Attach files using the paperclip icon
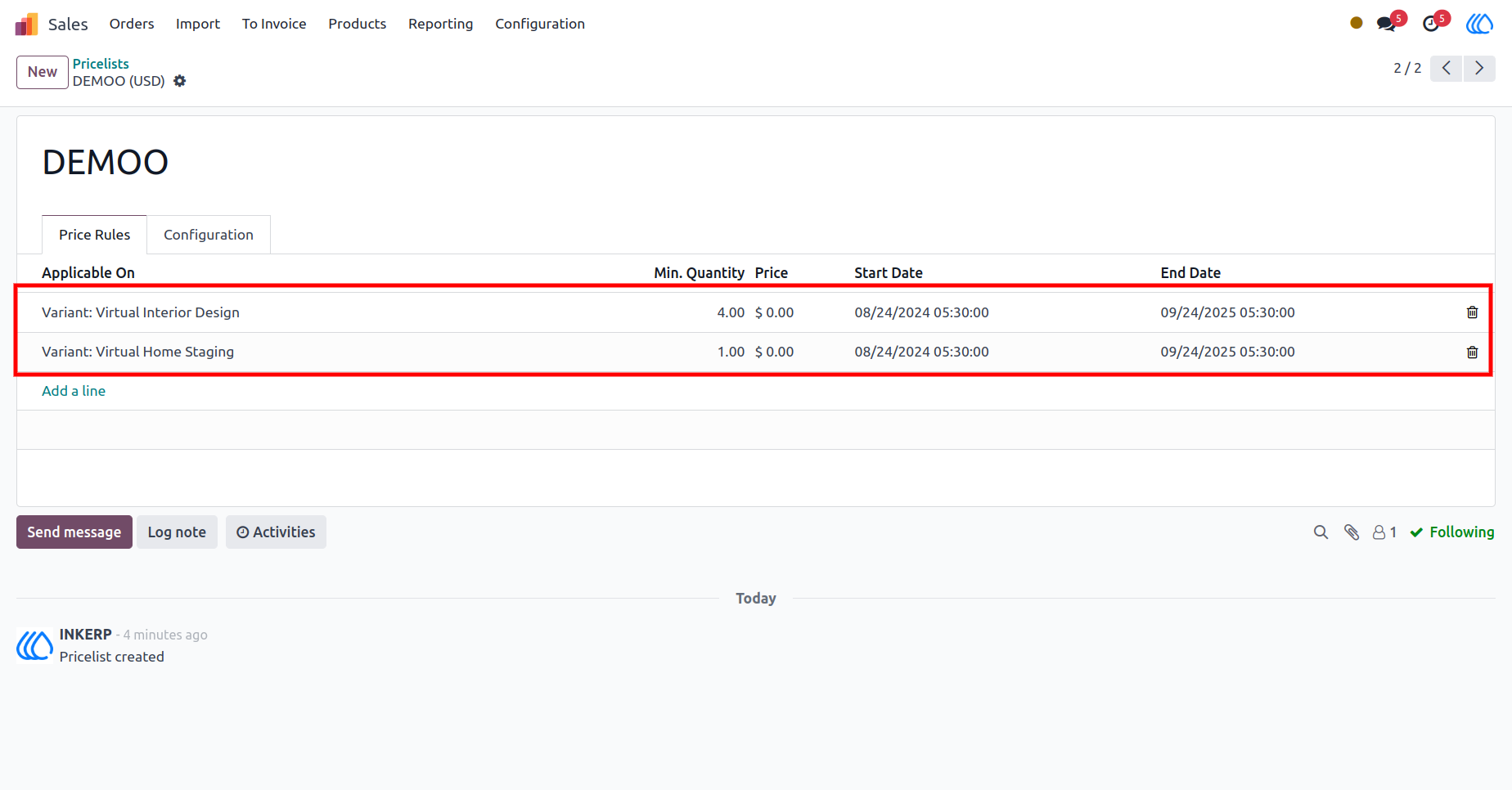1512x790 pixels. tap(1352, 532)
